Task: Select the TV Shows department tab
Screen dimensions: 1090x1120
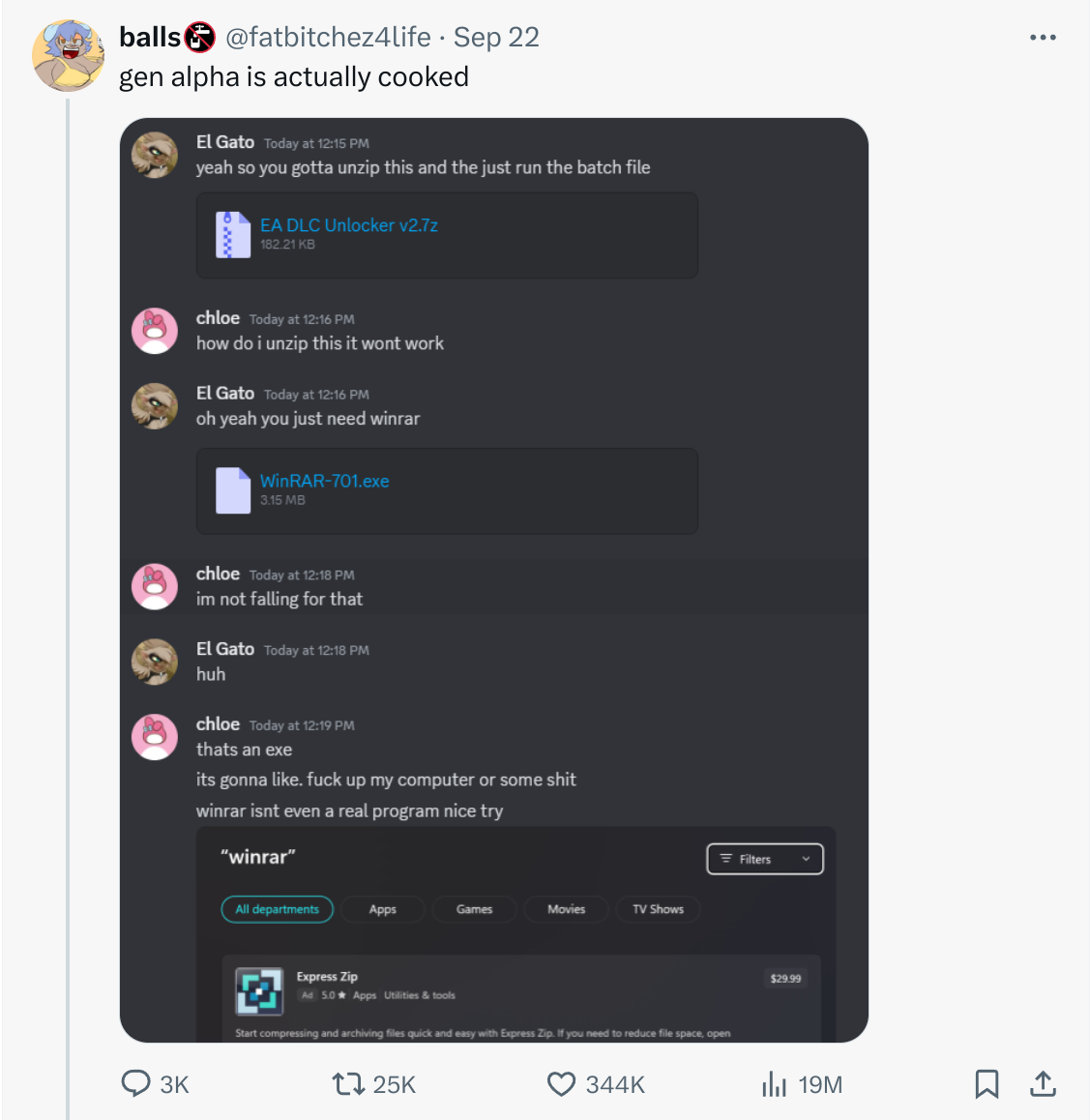Action: pyautogui.click(x=658, y=909)
